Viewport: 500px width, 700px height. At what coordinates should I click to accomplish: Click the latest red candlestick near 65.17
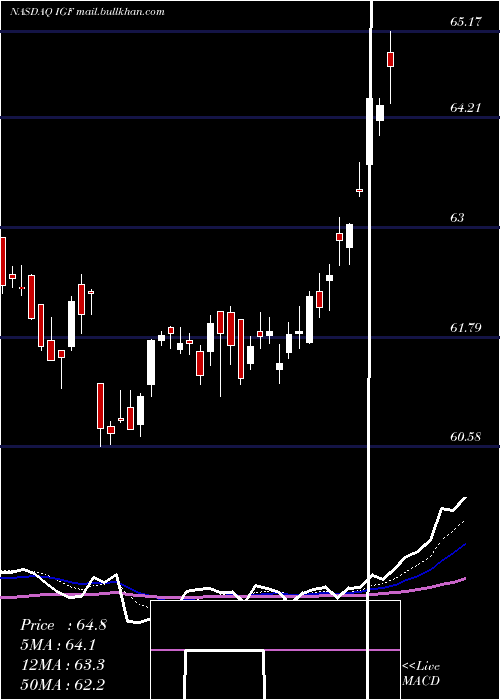(391, 59)
